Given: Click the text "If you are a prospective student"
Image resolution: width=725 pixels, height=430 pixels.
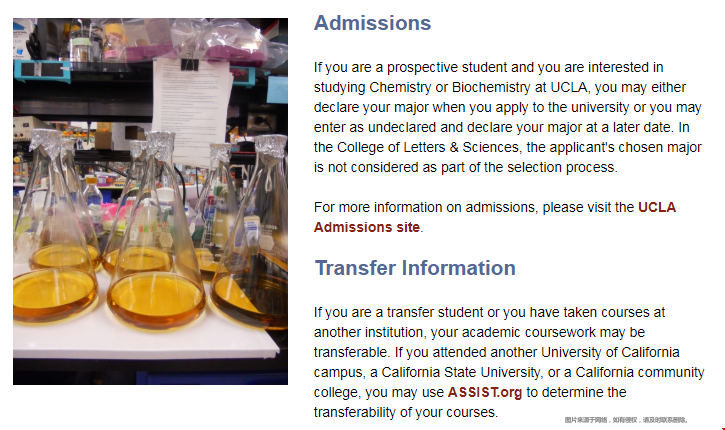Looking at the screenshot, I should click(412, 67).
